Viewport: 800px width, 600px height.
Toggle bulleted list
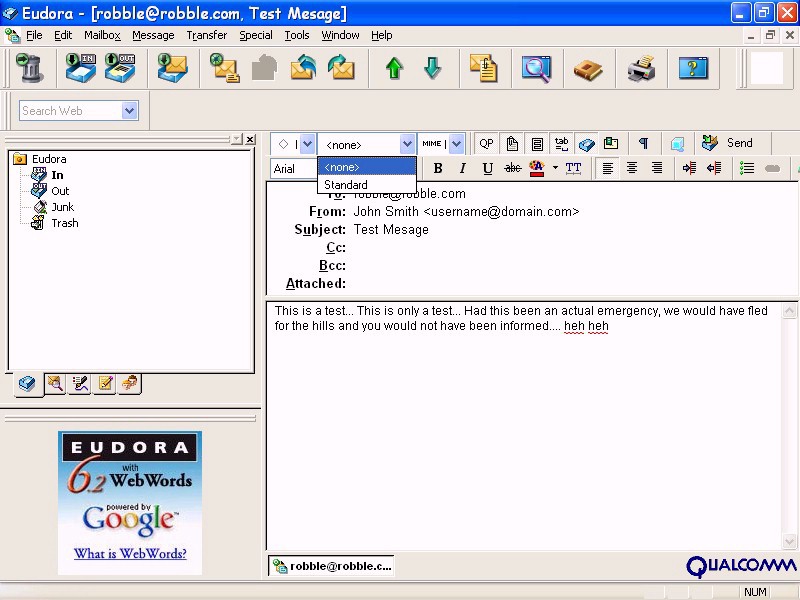coord(747,168)
